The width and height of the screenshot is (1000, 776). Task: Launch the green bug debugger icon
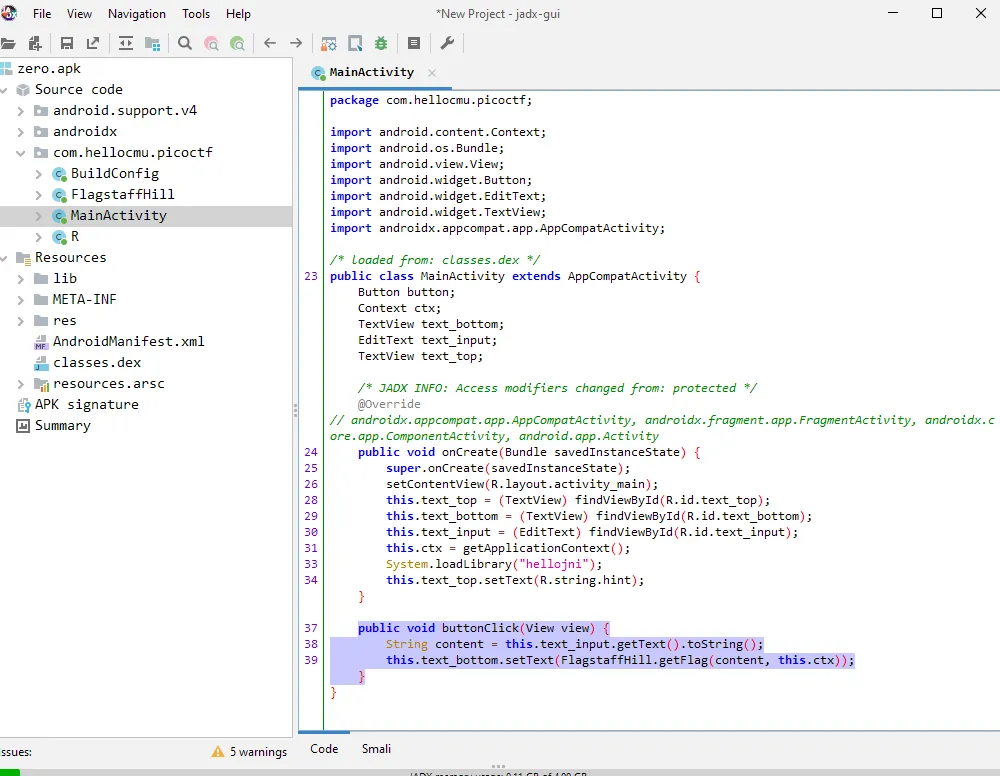pyautogui.click(x=381, y=43)
